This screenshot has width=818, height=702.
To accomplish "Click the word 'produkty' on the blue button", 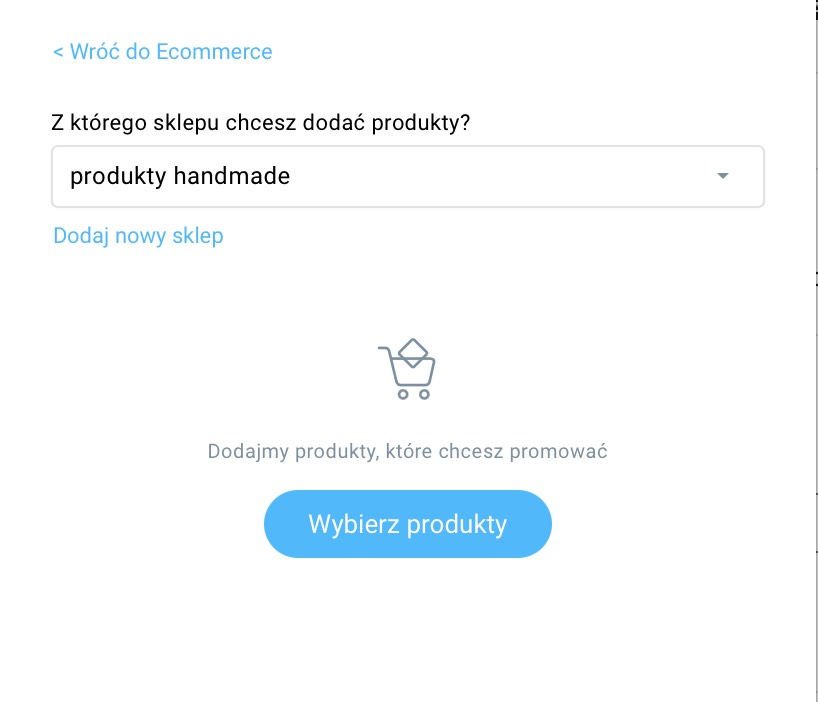I will tap(457, 525).
